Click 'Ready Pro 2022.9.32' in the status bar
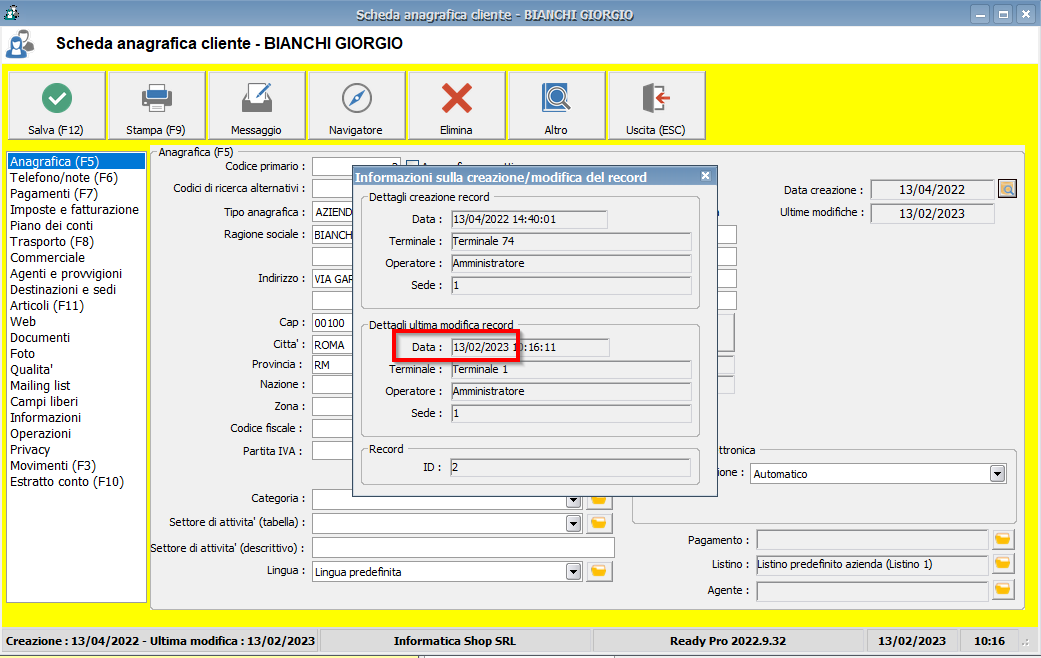Image resolution: width=1041 pixels, height=658 pixels. [728, 641]
